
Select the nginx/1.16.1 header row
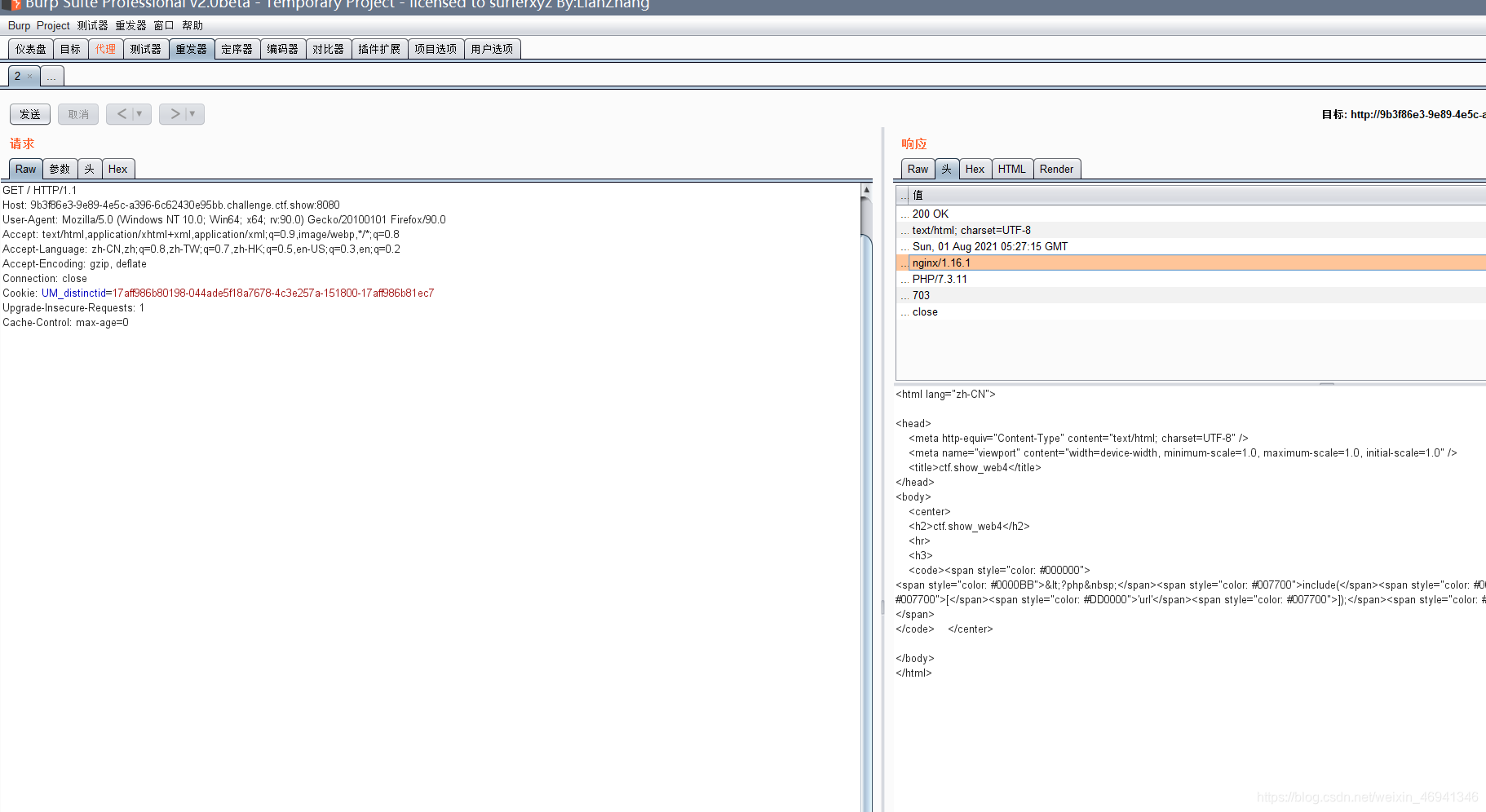[1191, 263]
